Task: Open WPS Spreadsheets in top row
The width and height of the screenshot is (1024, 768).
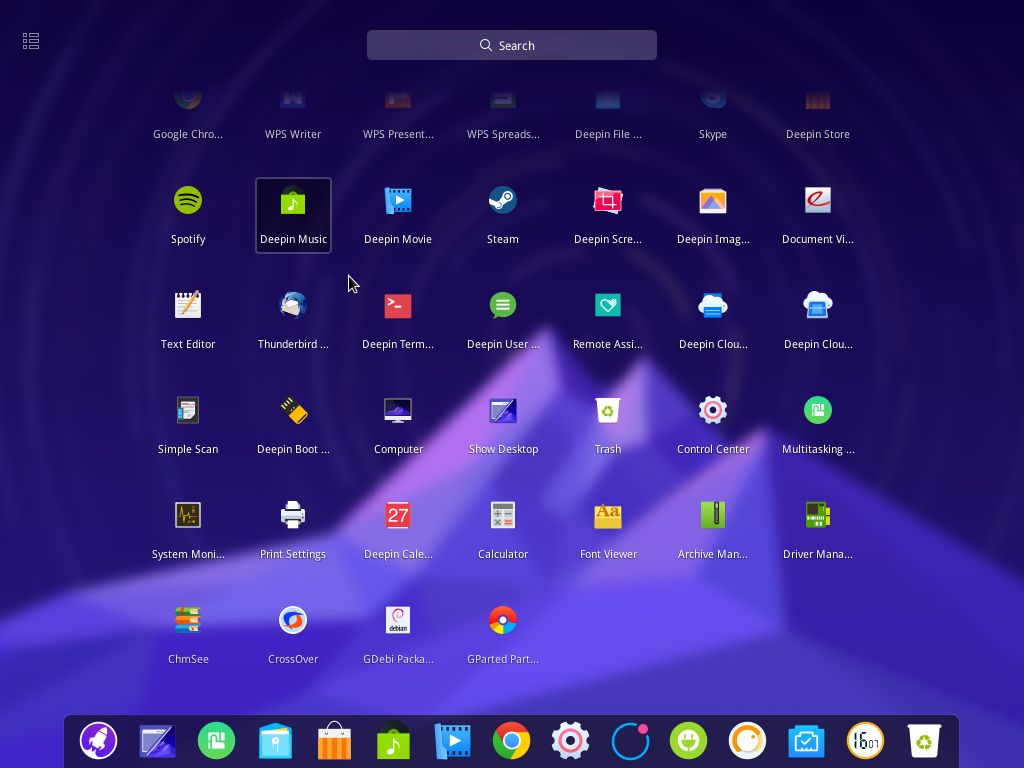Action: 503,98
